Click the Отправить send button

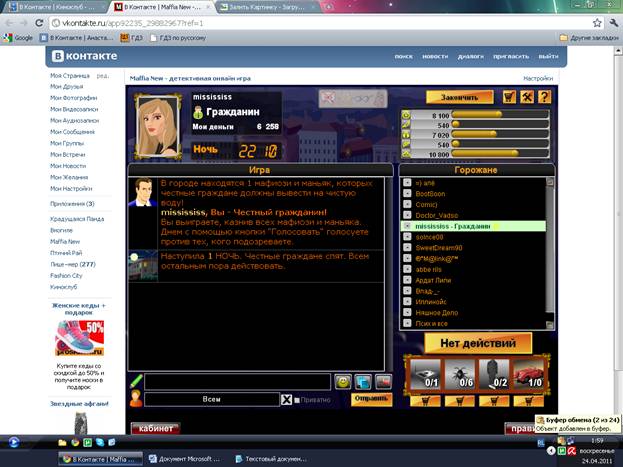tap(371, 399)
